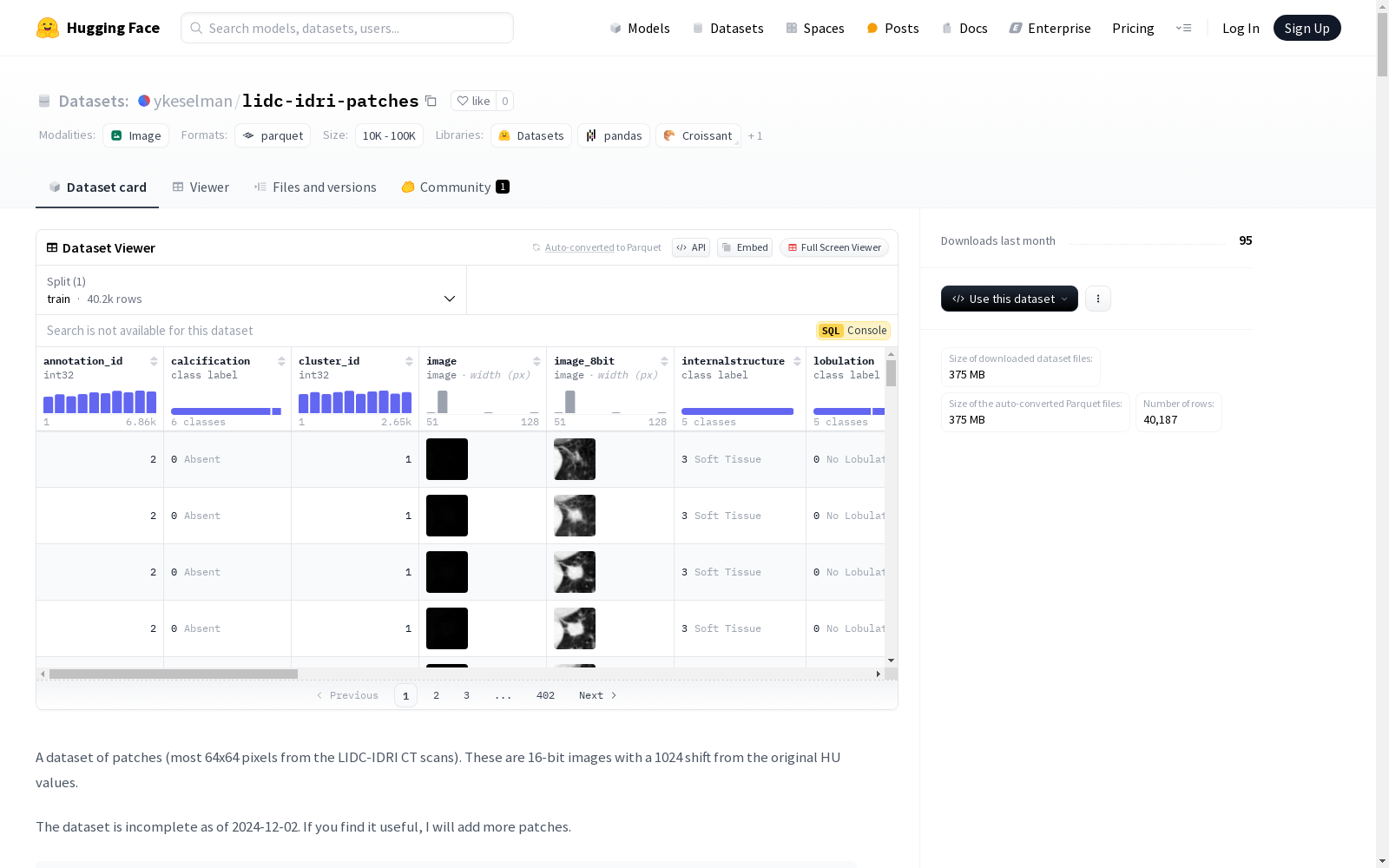This screenshot has width=1389, height=868.
Task: Go to Models in top navigation
Action: [640, 28]
